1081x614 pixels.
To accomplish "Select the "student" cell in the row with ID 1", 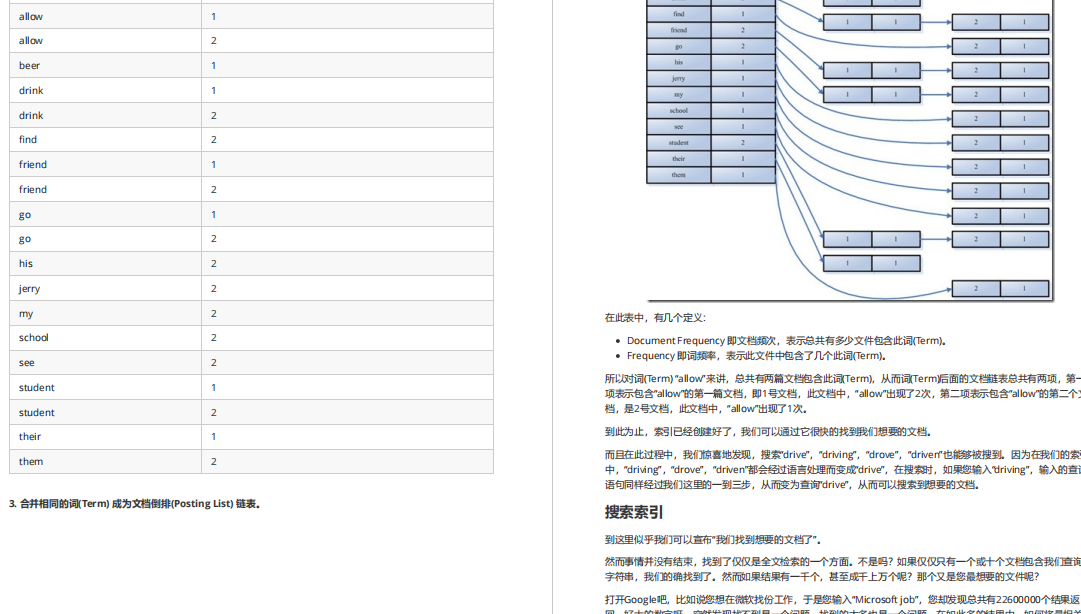I will [x=105, y=387].
